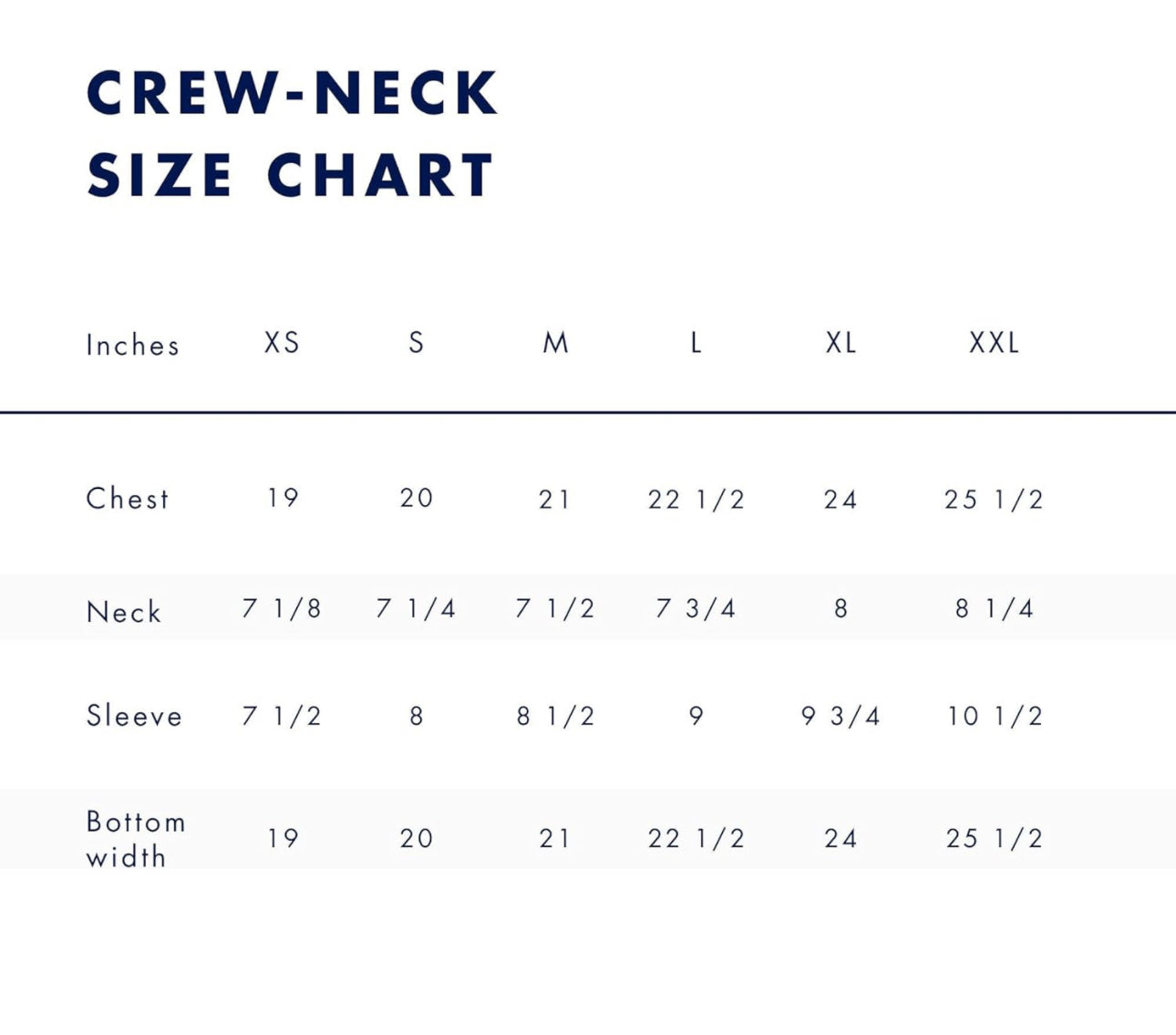Select the Neck row label
1176x1035 pixels.
click(124, 612)
